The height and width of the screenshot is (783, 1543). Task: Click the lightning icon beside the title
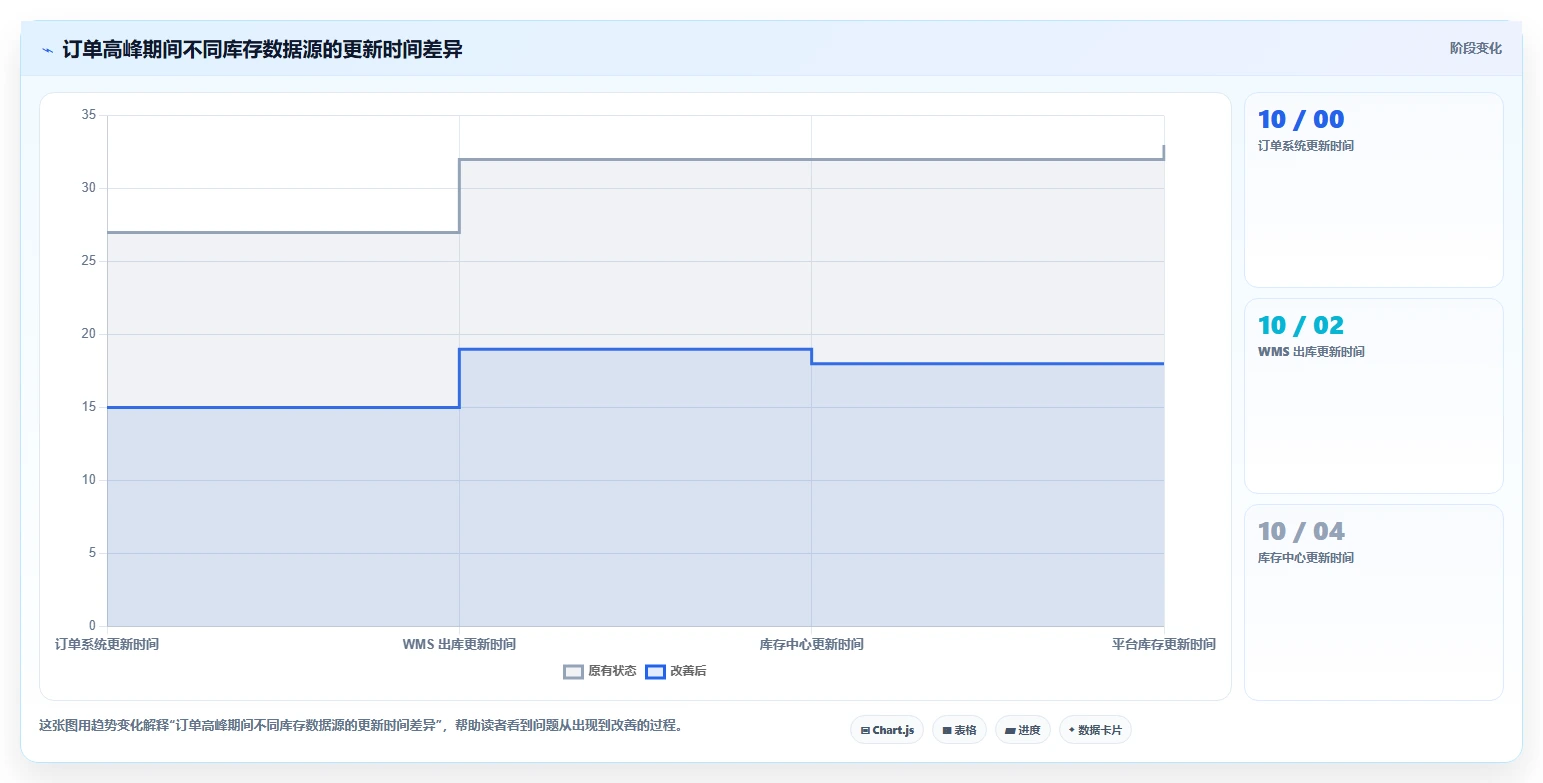(x=47, y=49)
